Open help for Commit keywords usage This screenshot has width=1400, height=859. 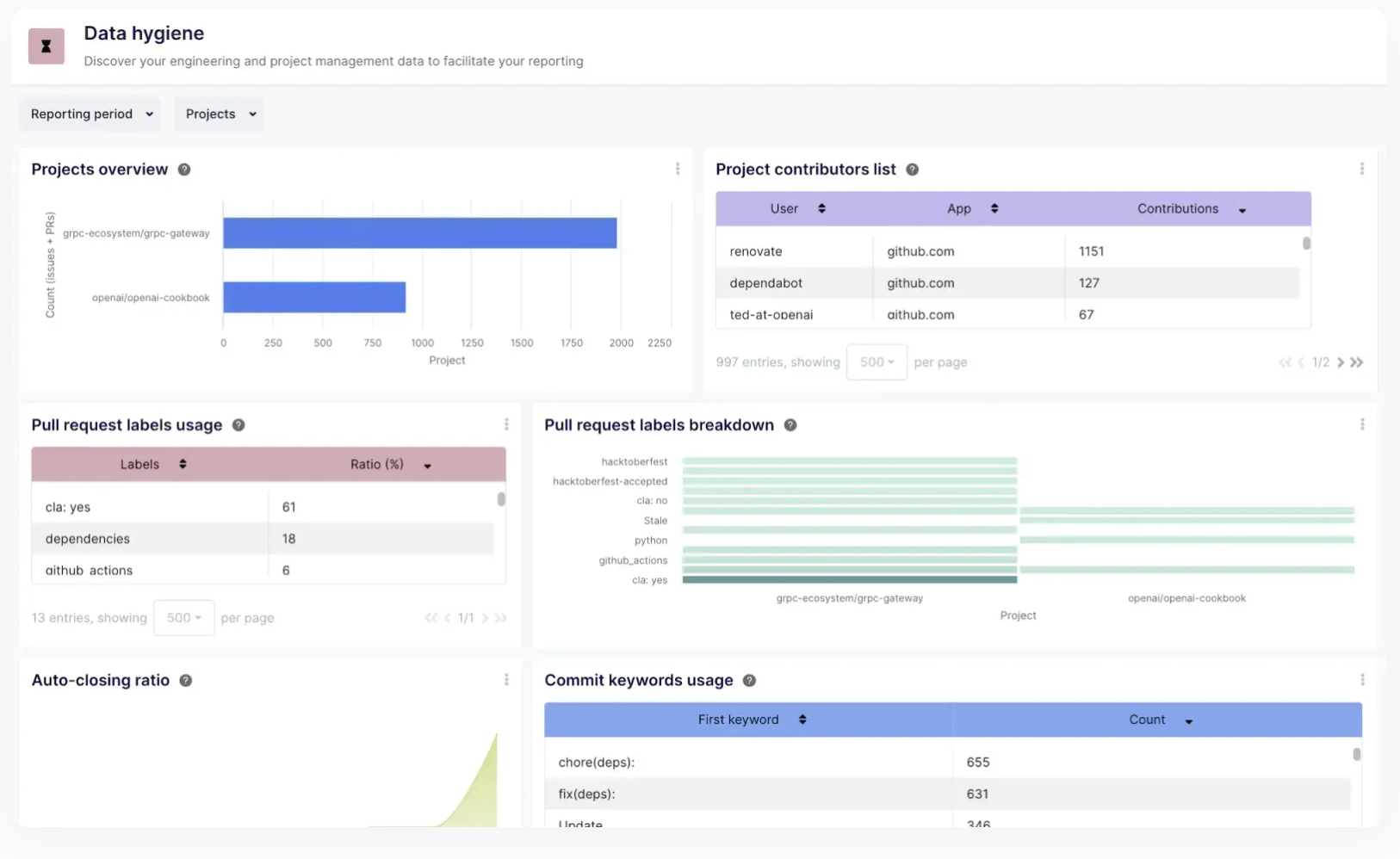pyautogui.click(x=750, y=681)
